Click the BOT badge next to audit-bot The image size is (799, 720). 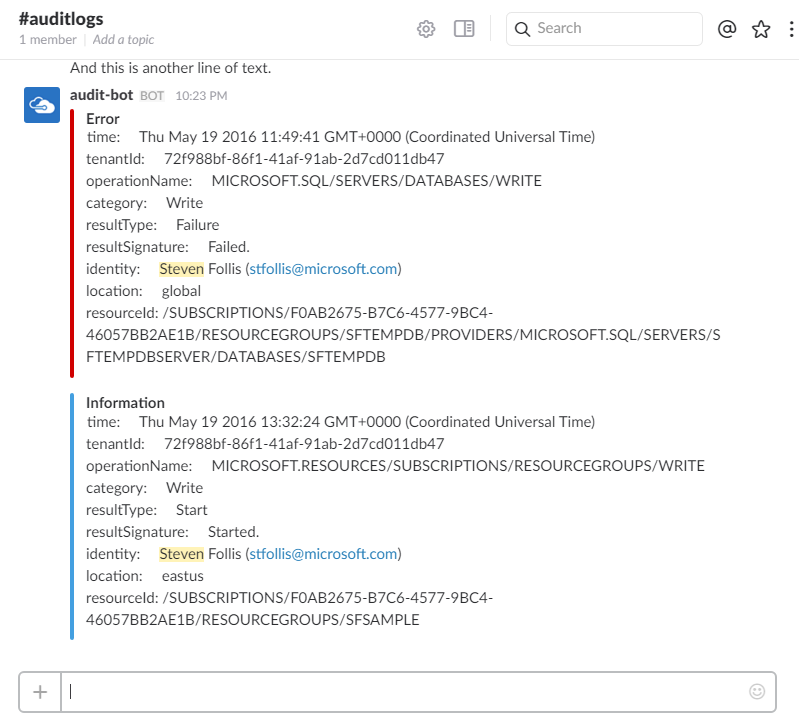point(152,96)
